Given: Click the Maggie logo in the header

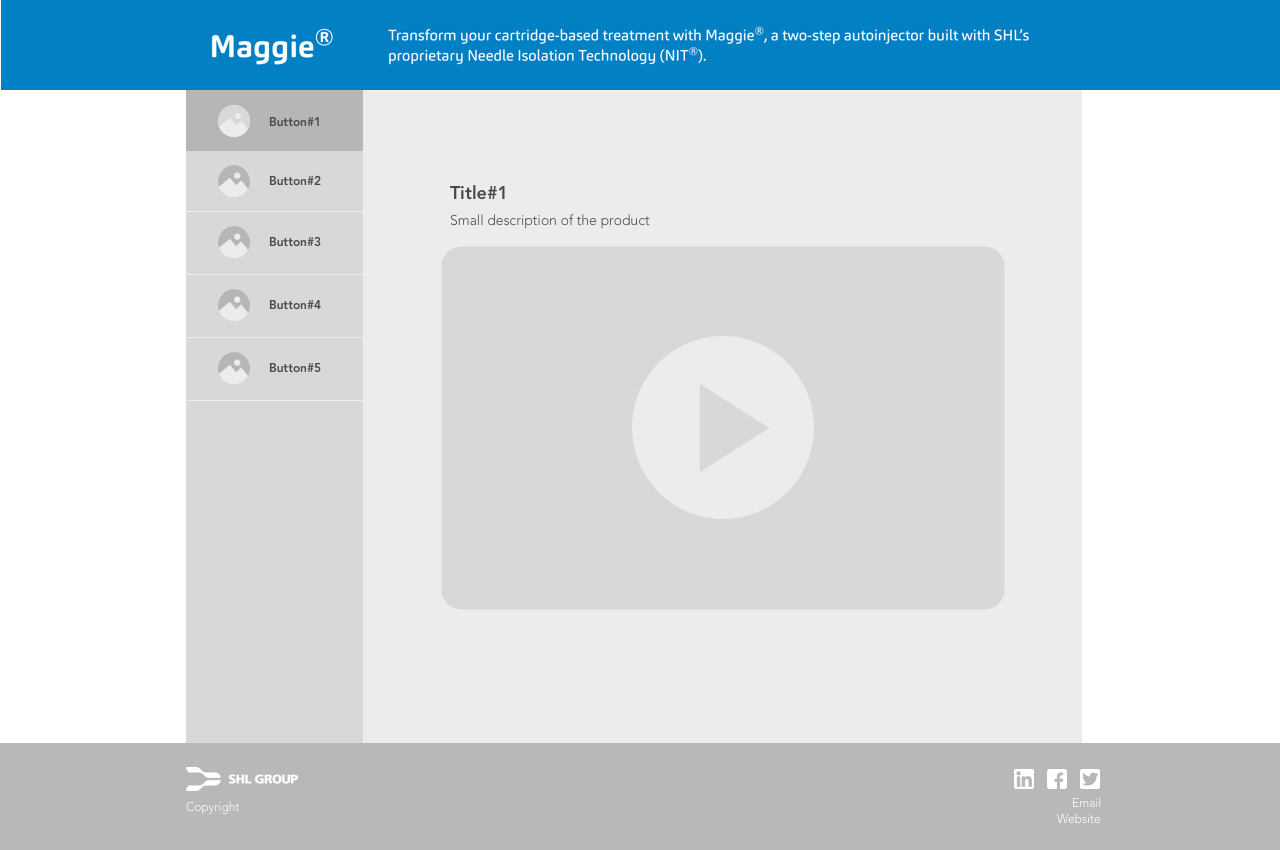Looking at the screenshot, I should (271, 46).
